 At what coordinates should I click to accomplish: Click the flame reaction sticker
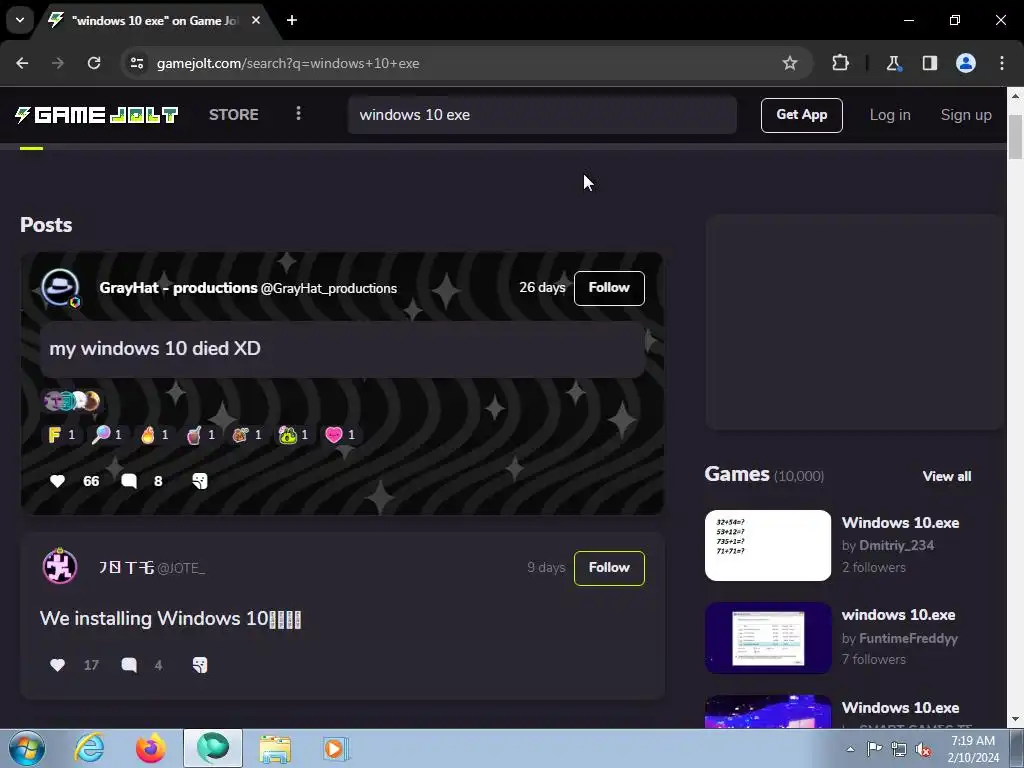pos(155,435)
